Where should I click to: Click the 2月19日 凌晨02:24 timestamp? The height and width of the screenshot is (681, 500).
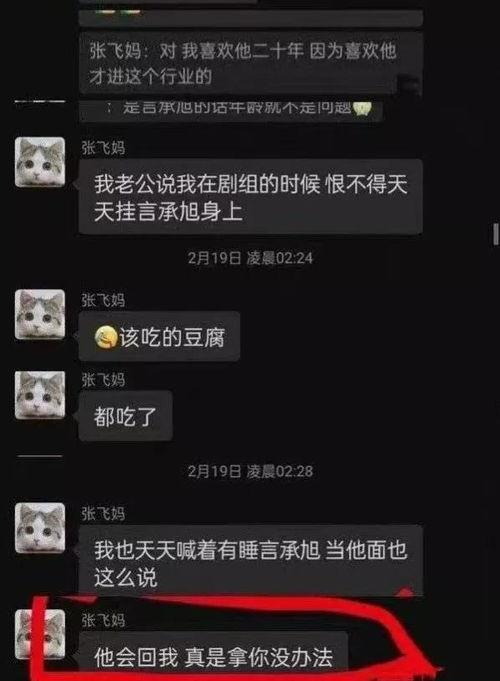point(250,258)
